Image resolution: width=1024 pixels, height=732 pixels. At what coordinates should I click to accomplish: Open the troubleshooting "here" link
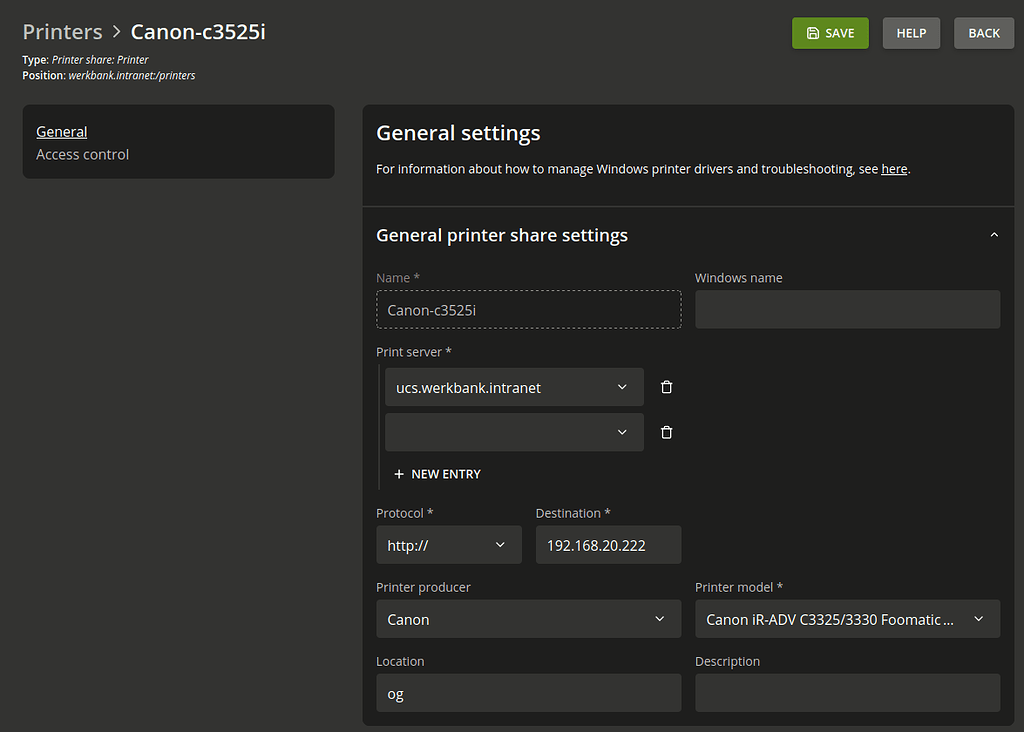coord(894,168)
